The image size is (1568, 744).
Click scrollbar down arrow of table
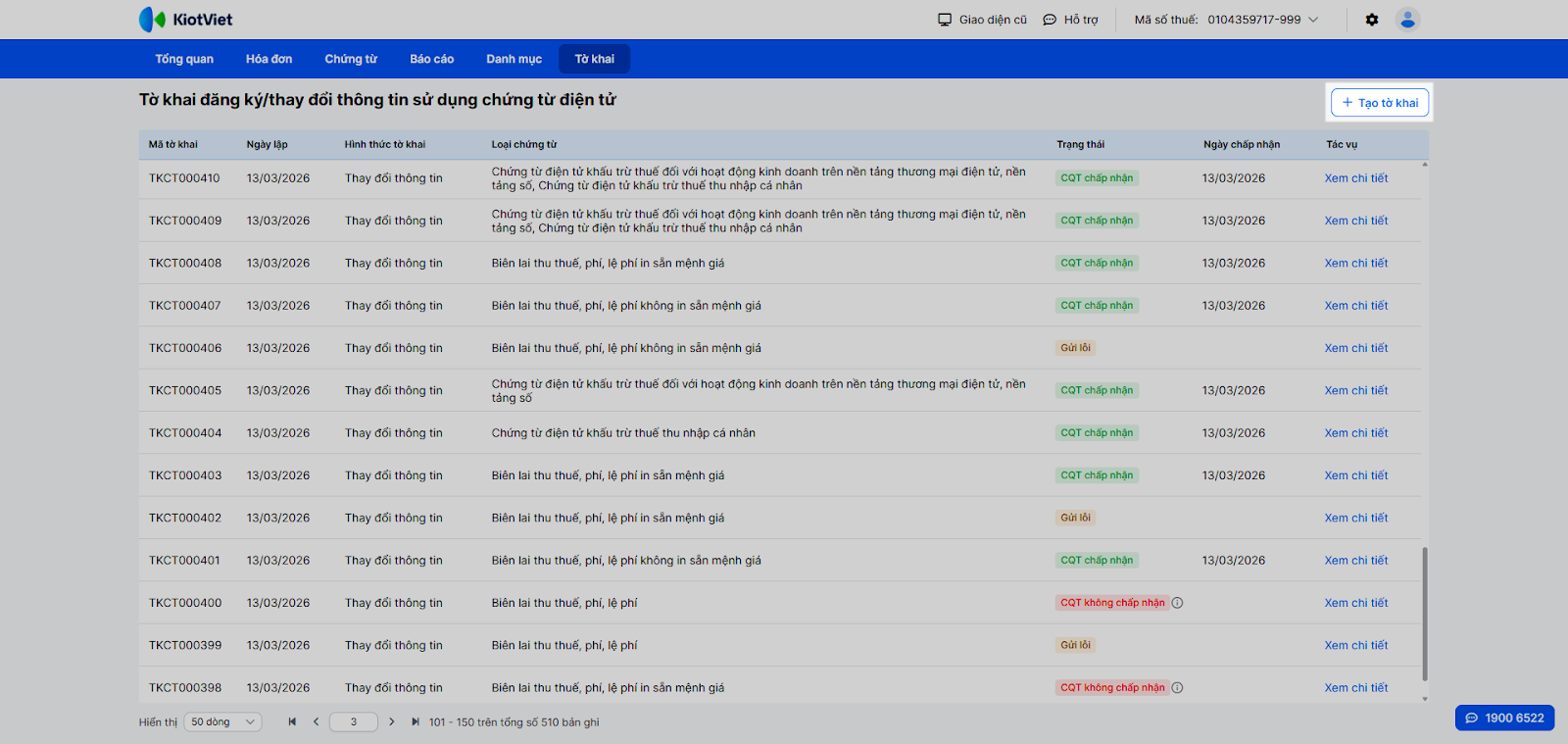1425,699
